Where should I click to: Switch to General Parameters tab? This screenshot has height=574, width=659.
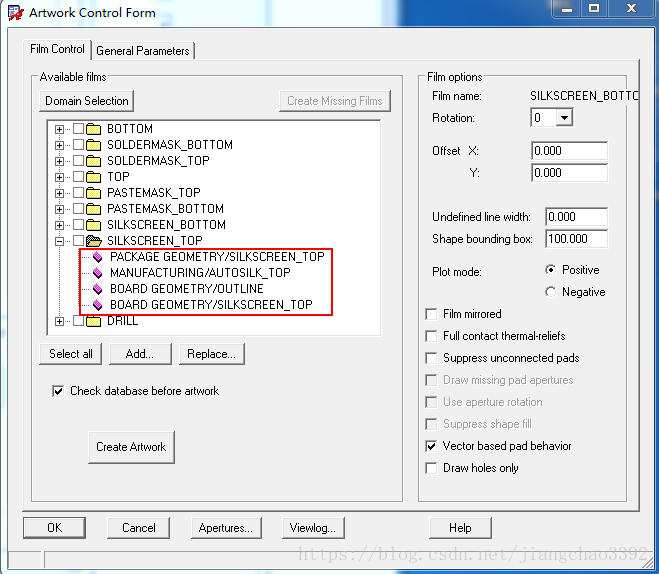[142, 51]
